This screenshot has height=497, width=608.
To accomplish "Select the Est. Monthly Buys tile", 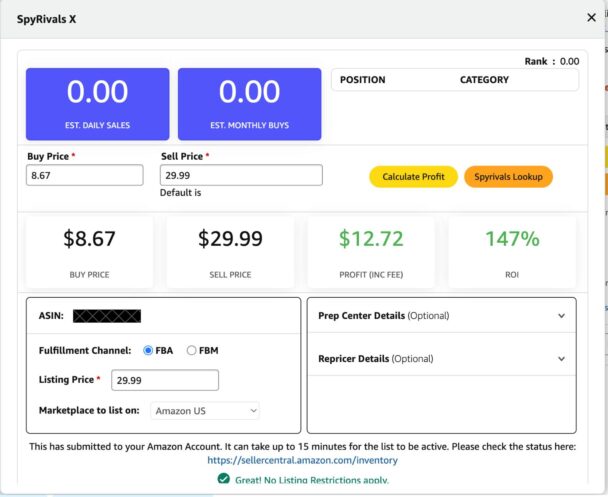I will coord(249,104).
